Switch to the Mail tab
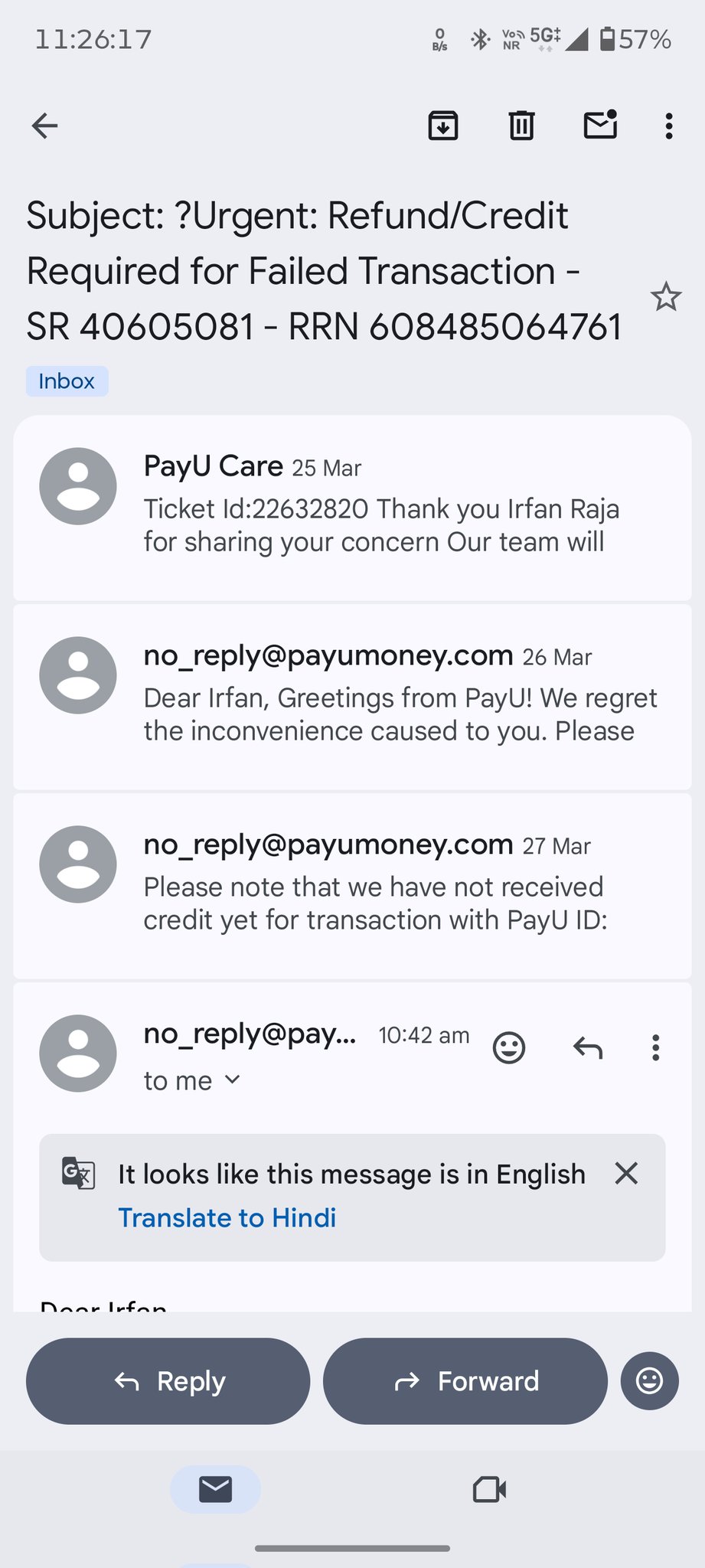Screen dimensions: 705x1568 [215, 1489]
